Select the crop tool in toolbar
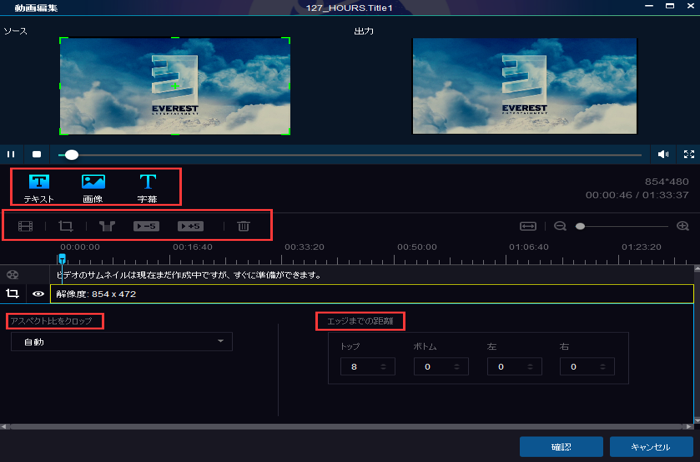The width and height of the screenshot is (700, 462). click(66, 226)
